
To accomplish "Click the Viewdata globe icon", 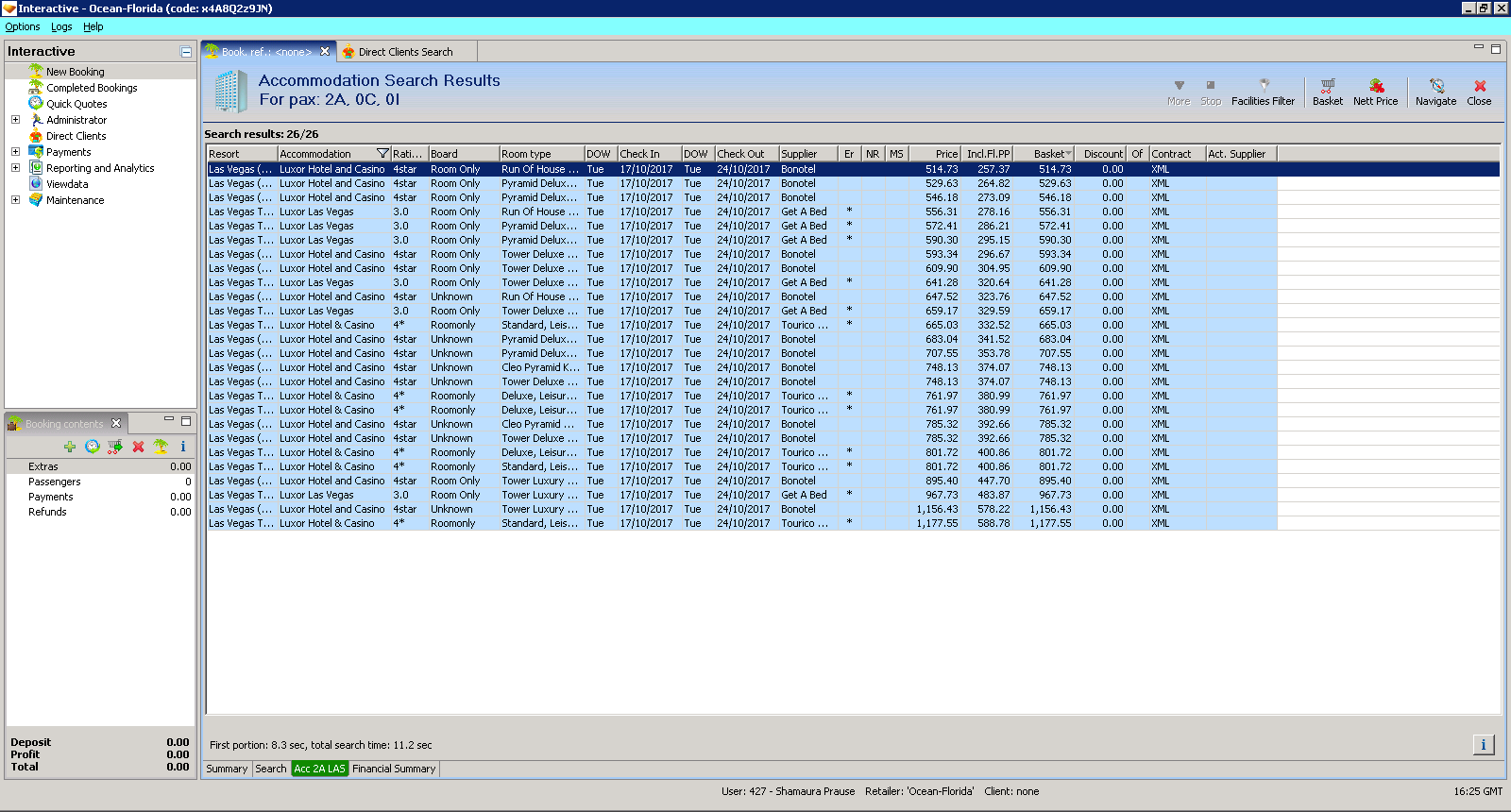I will (36, 183).
